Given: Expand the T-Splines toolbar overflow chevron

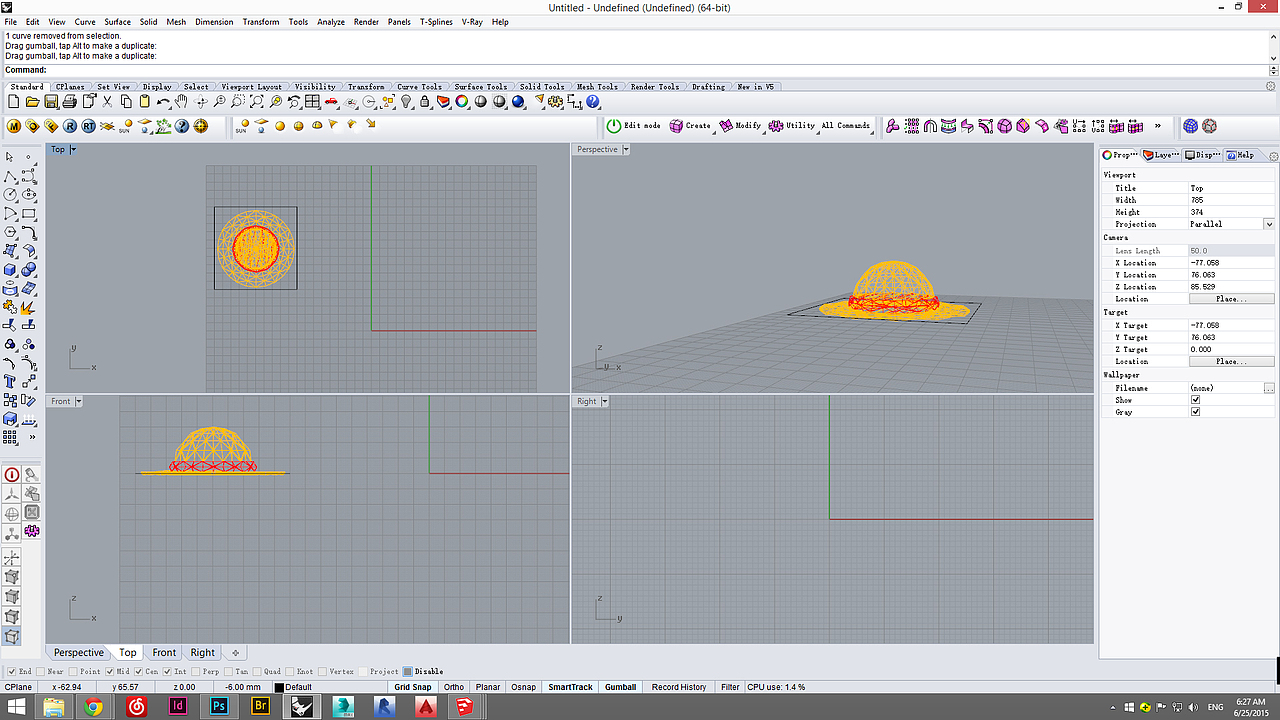Looking at the screenshot, I should point(1158,126).
